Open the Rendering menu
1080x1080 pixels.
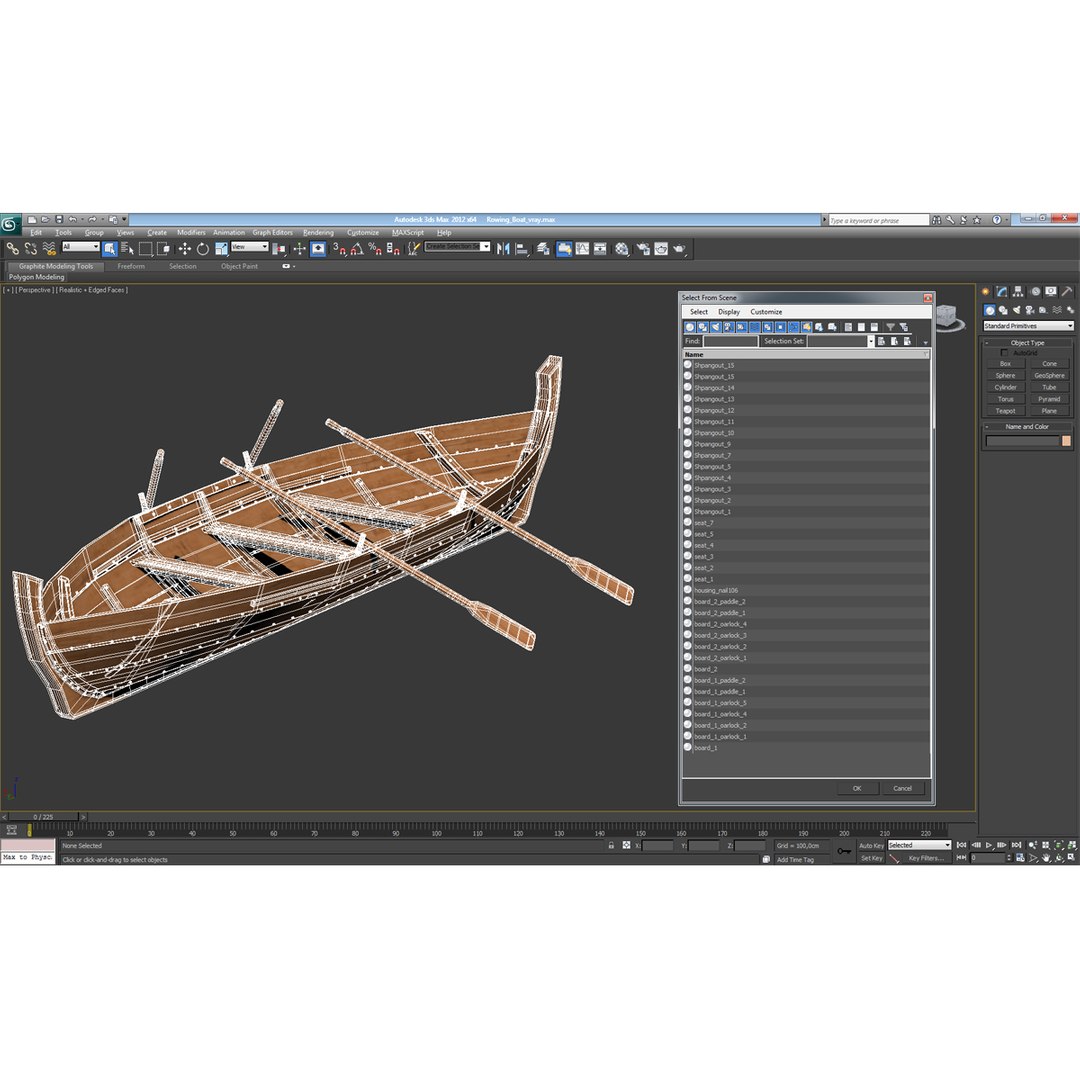318,233
